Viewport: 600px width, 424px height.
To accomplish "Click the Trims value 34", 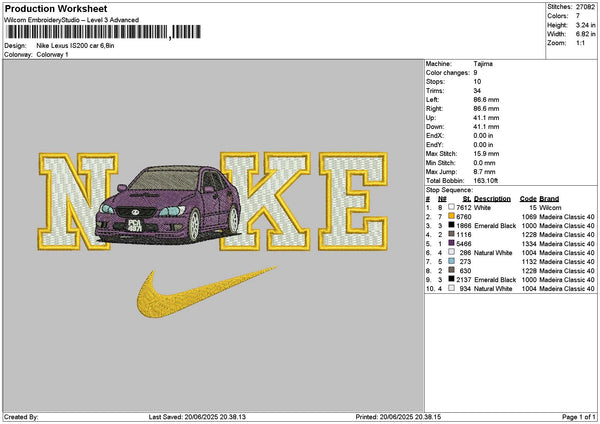I will pos(477,91).
